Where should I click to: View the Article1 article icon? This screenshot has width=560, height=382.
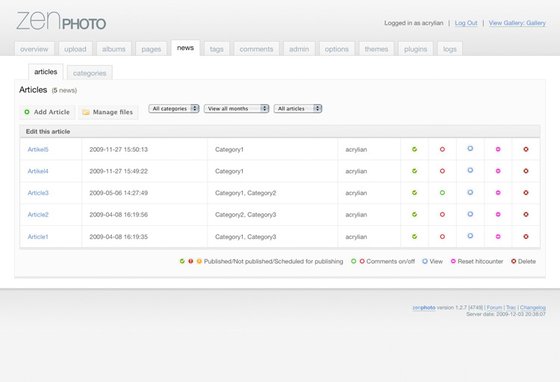(470, 236)
